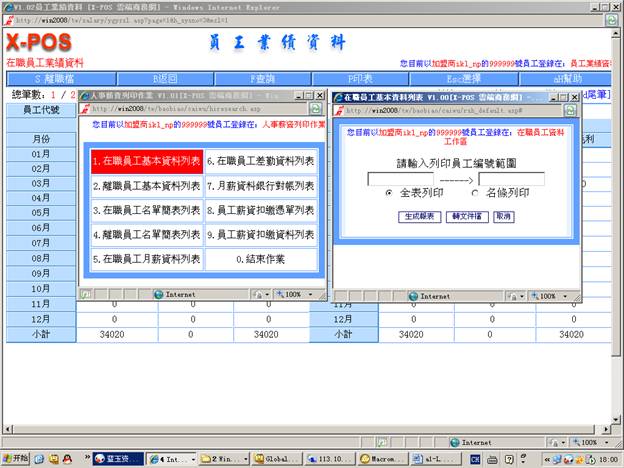
Task: Click the 生成報表 button
Action: [420, 216]
